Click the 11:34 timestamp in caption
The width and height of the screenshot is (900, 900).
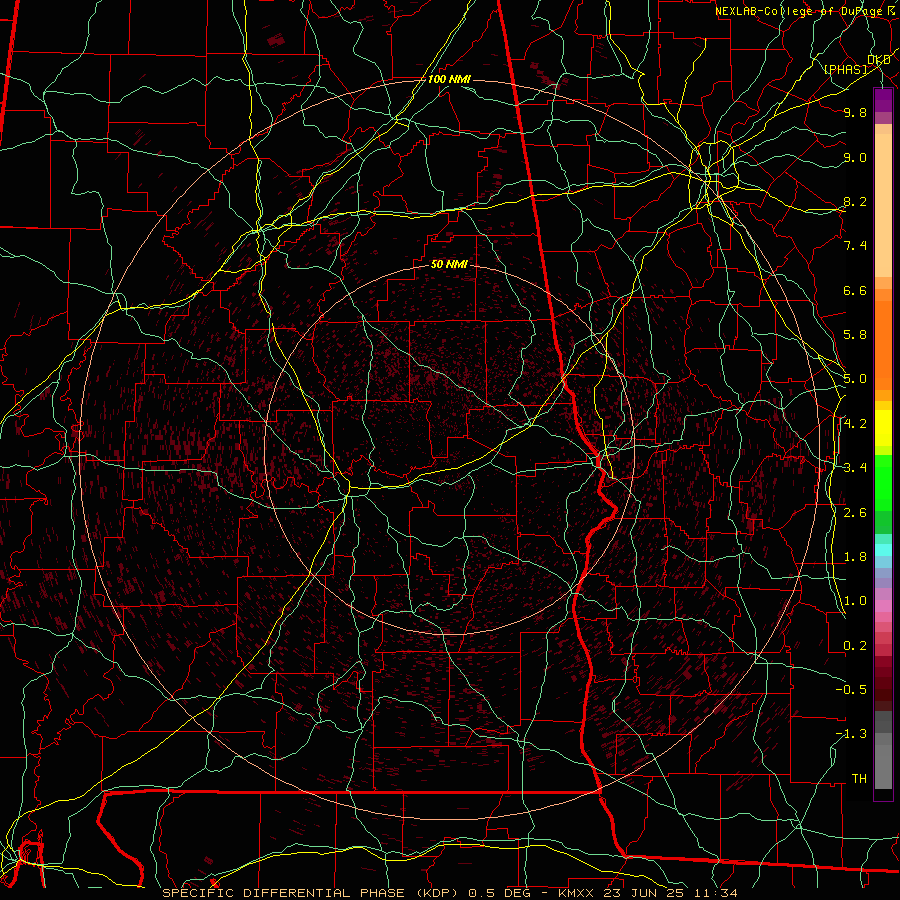point(715,893)
